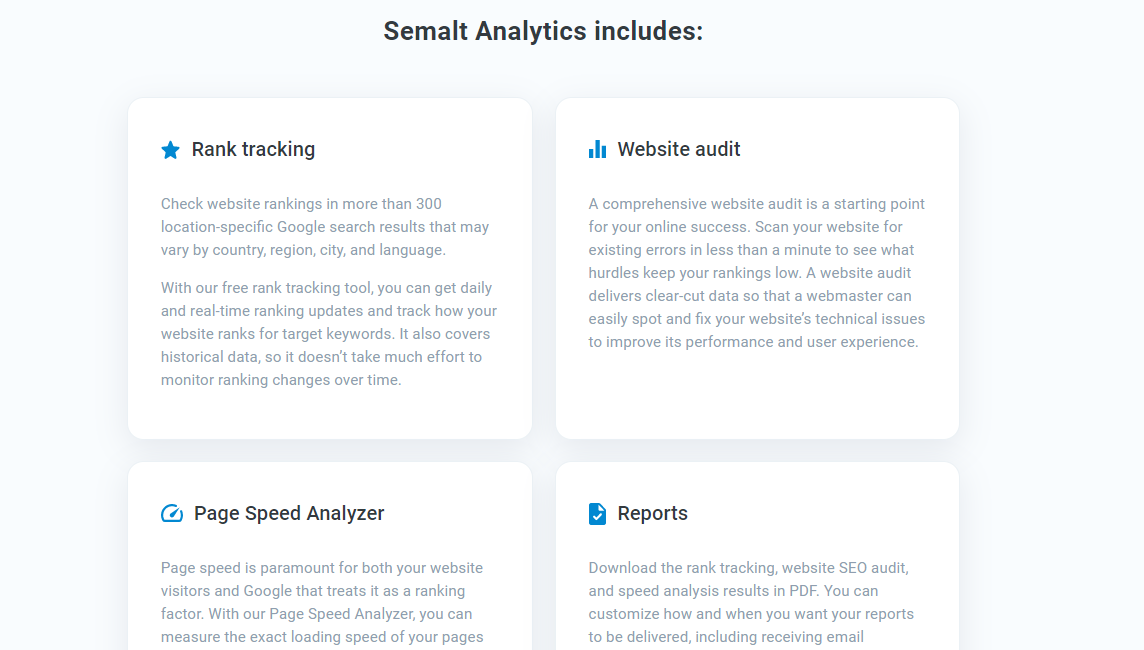
Task: Click the Semalt Analytics includes title
Action: tap(543, 31)
